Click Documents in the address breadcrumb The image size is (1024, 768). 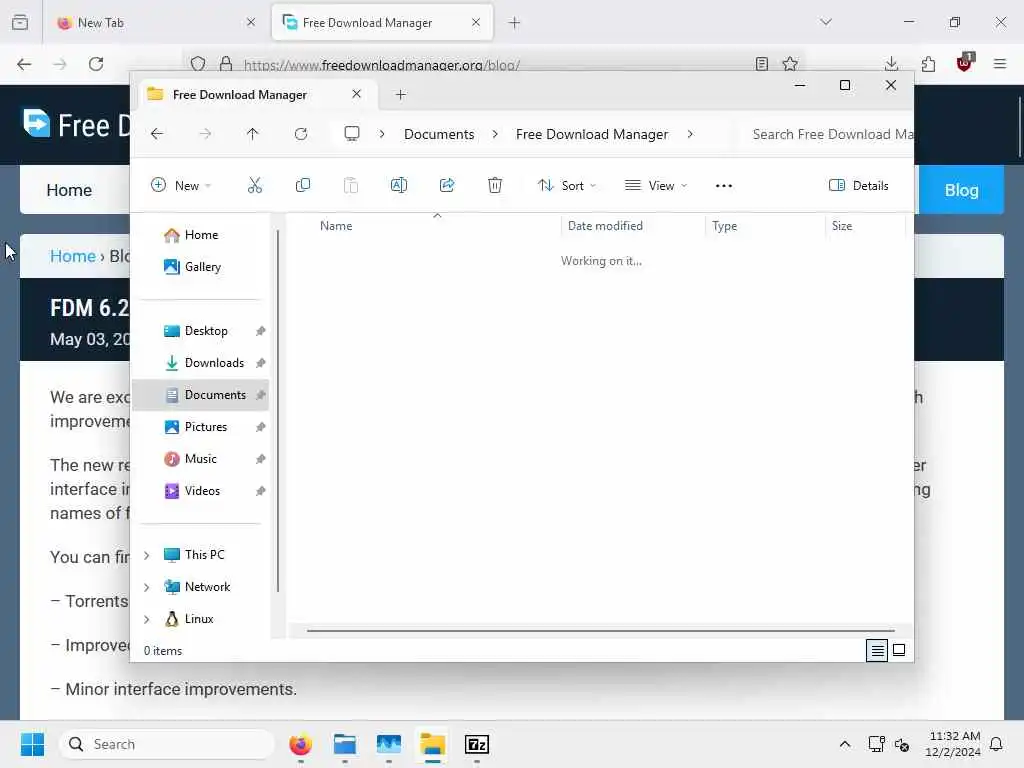click(439, 134)
